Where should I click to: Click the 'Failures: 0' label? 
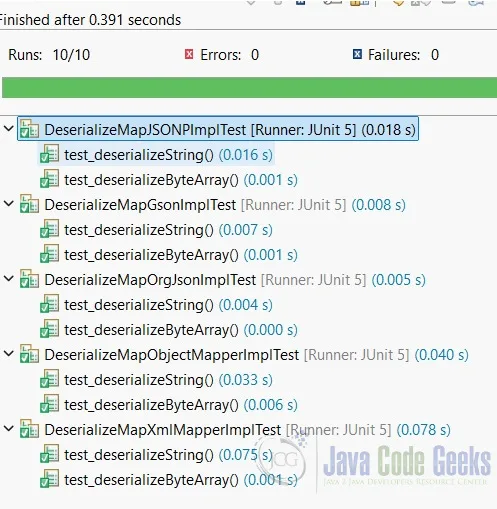(x=403, y=55)
